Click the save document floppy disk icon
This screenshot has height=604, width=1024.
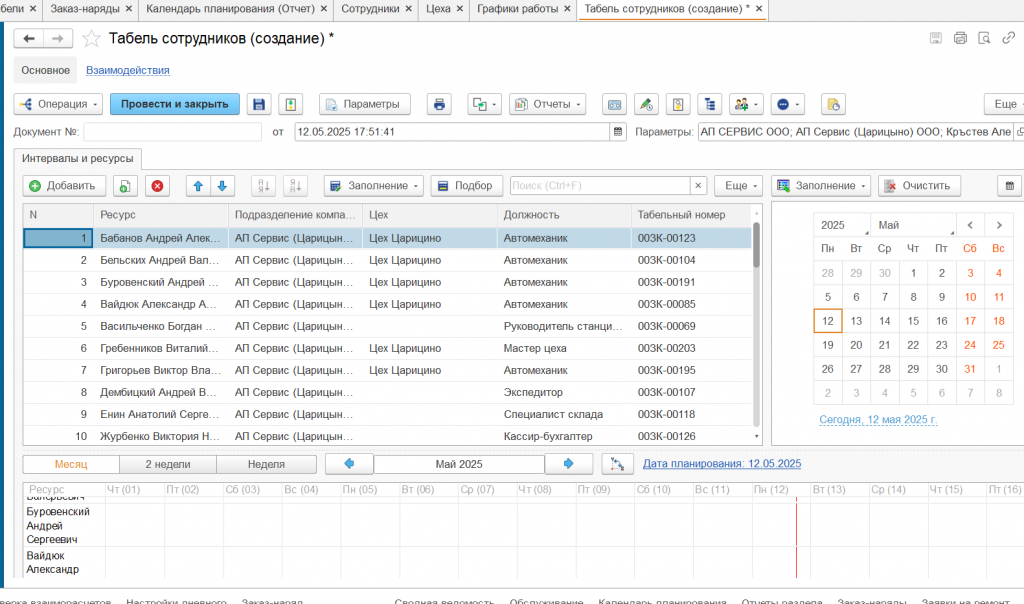(x=259, y=104)
